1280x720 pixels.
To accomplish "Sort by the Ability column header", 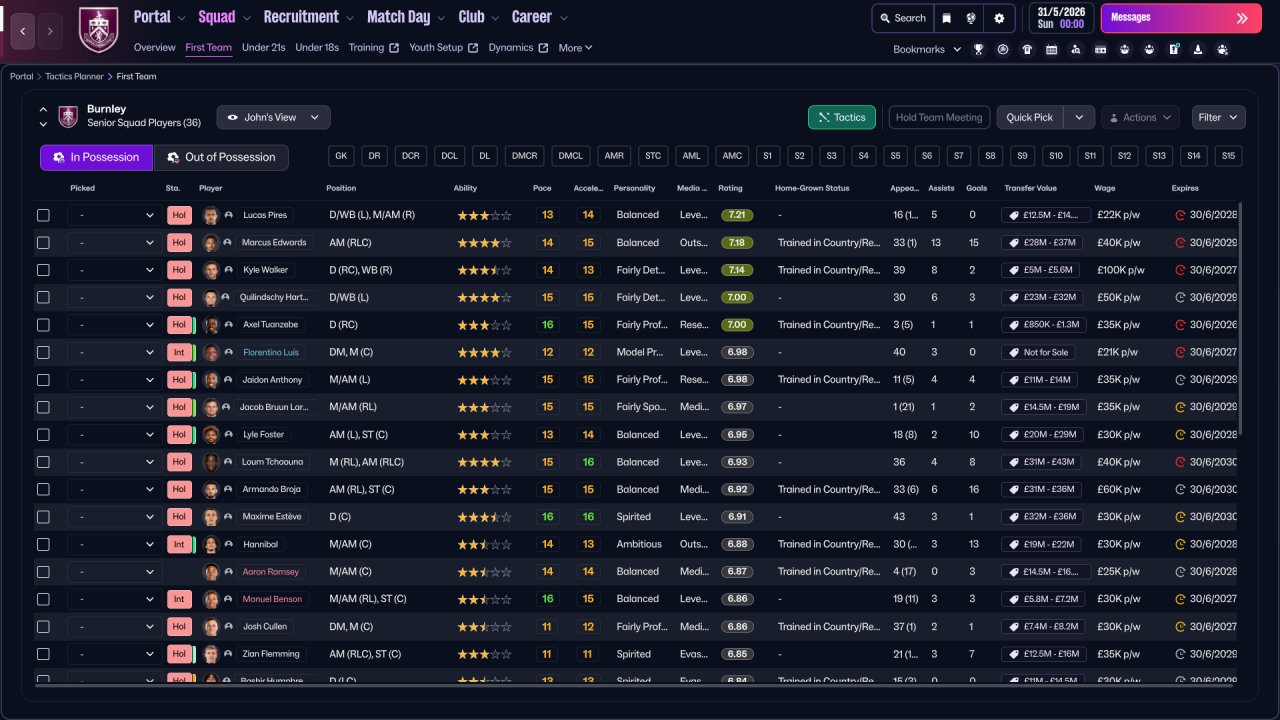I will 465,188.
